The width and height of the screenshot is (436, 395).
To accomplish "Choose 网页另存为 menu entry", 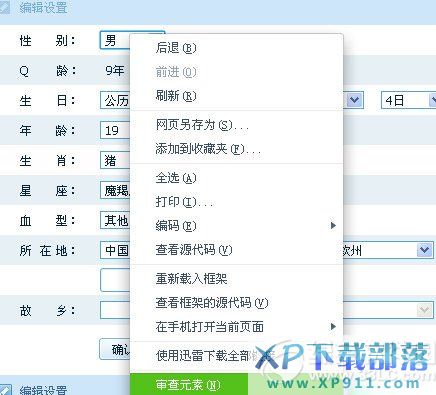I will pyautogui.click(x=202, y=125).
